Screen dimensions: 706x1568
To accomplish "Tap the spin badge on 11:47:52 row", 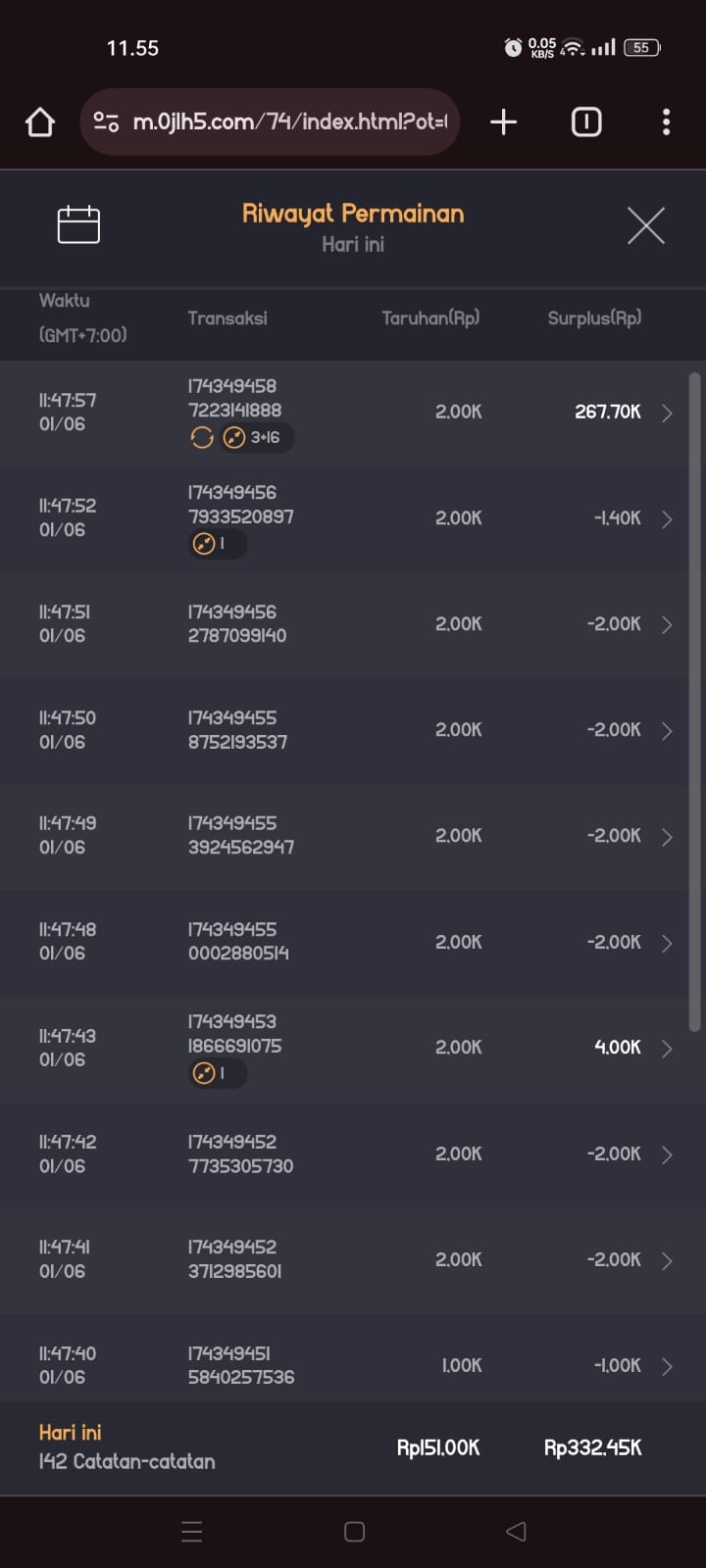I will [216, 544].
